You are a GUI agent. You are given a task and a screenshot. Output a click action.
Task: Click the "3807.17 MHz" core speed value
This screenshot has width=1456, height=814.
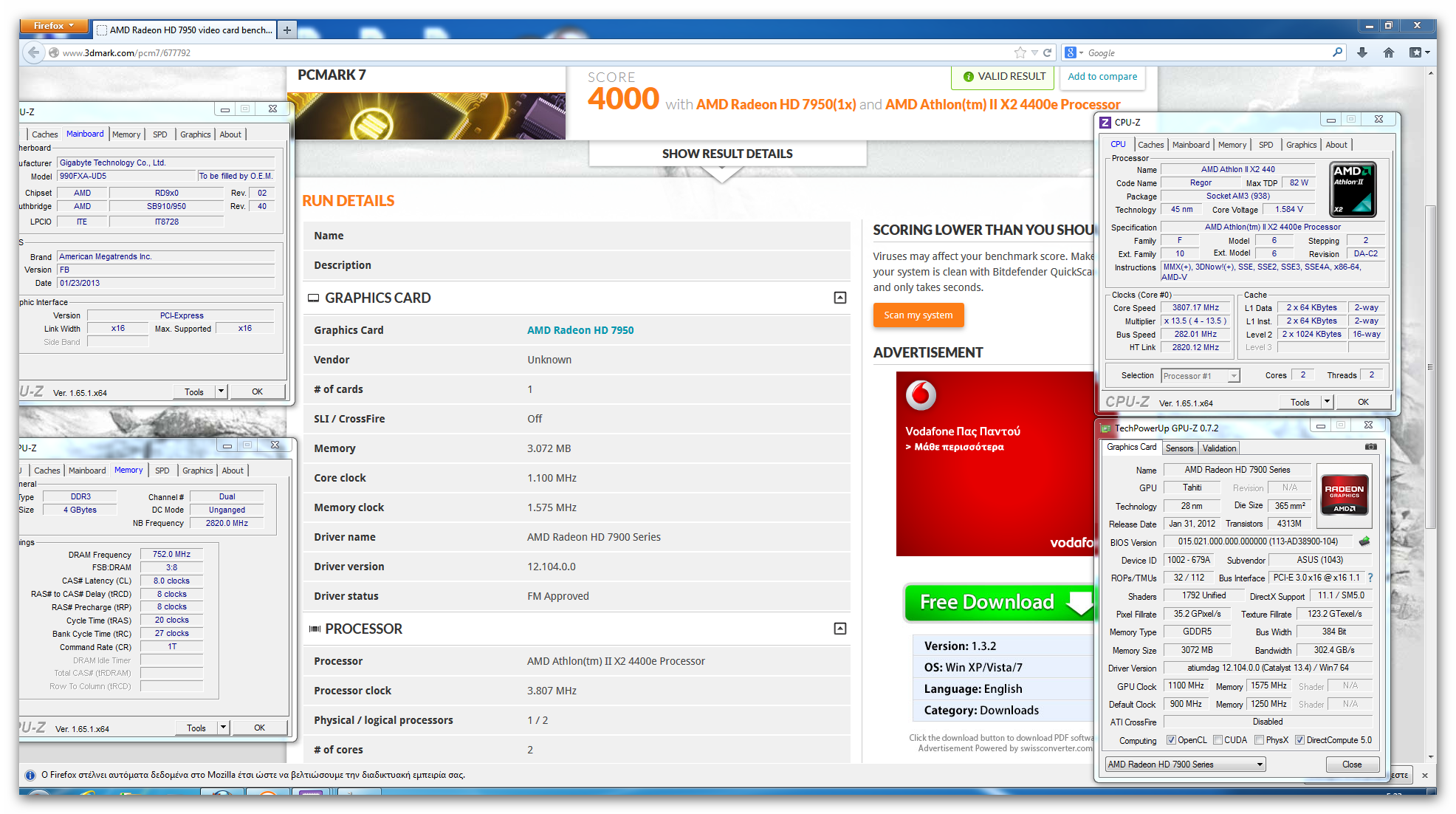1195,307
